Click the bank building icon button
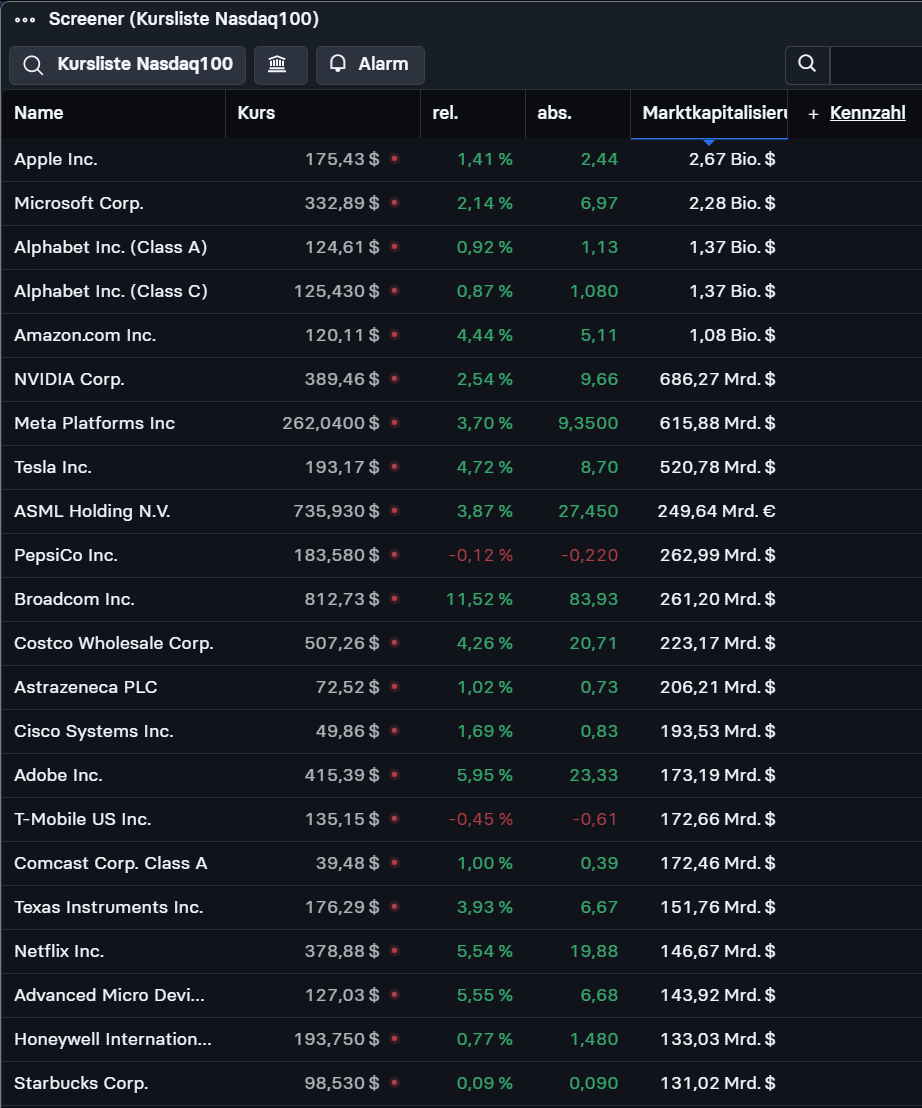This screenshot has height=1108, width=922. [x=280, y=65]
